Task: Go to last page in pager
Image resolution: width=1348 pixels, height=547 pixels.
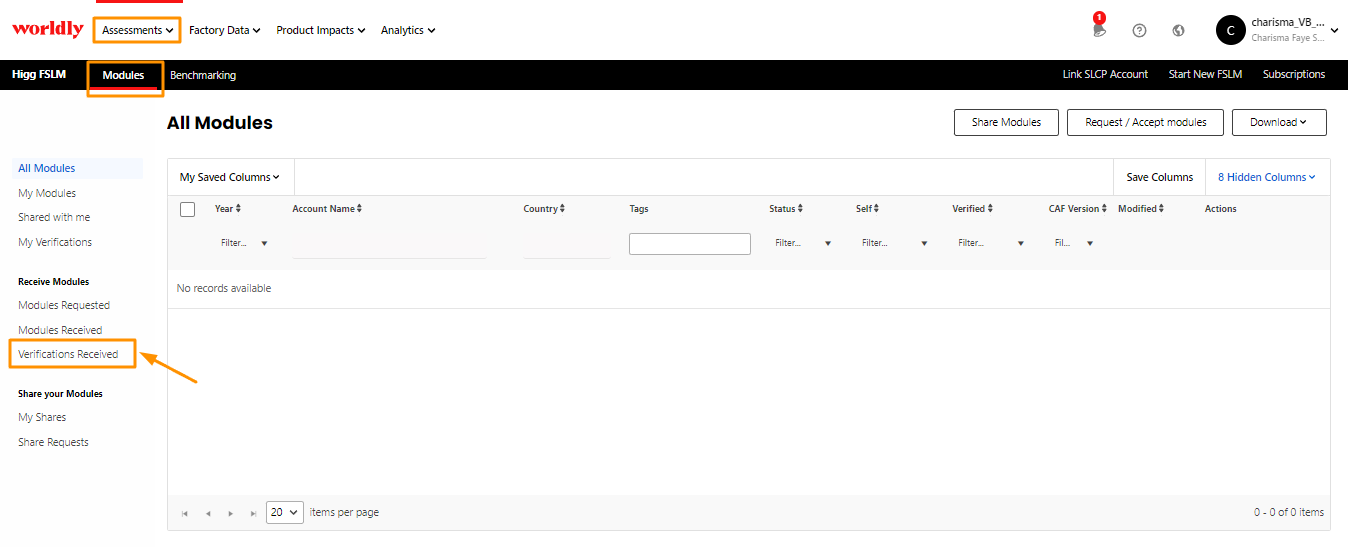Action: coord(253,513)
